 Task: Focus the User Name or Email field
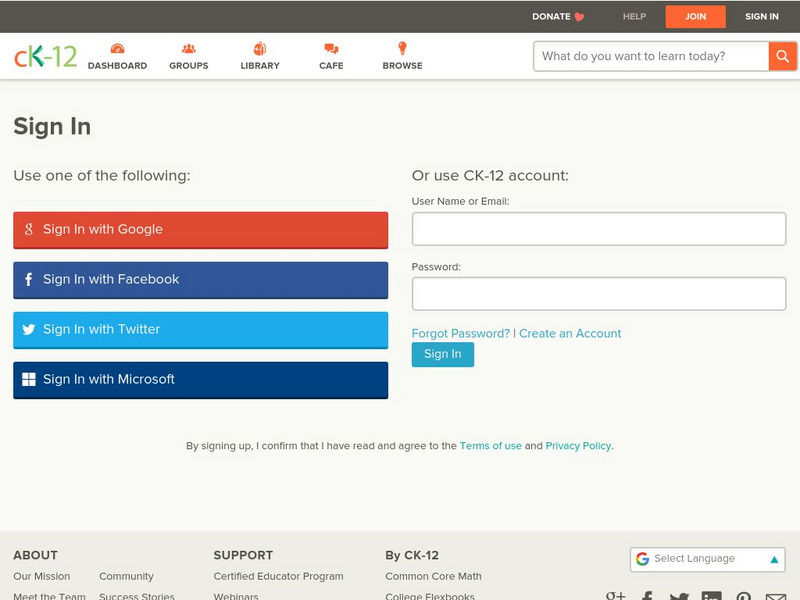[x=598, y=229]
